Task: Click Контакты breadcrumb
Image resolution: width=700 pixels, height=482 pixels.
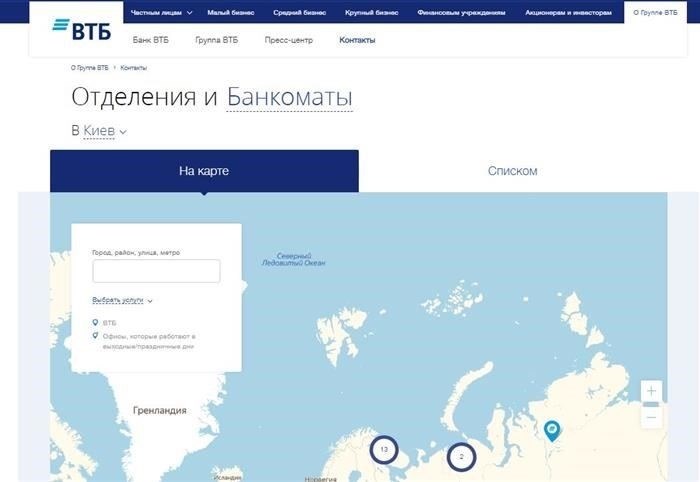Action: (x=133, y=68)
